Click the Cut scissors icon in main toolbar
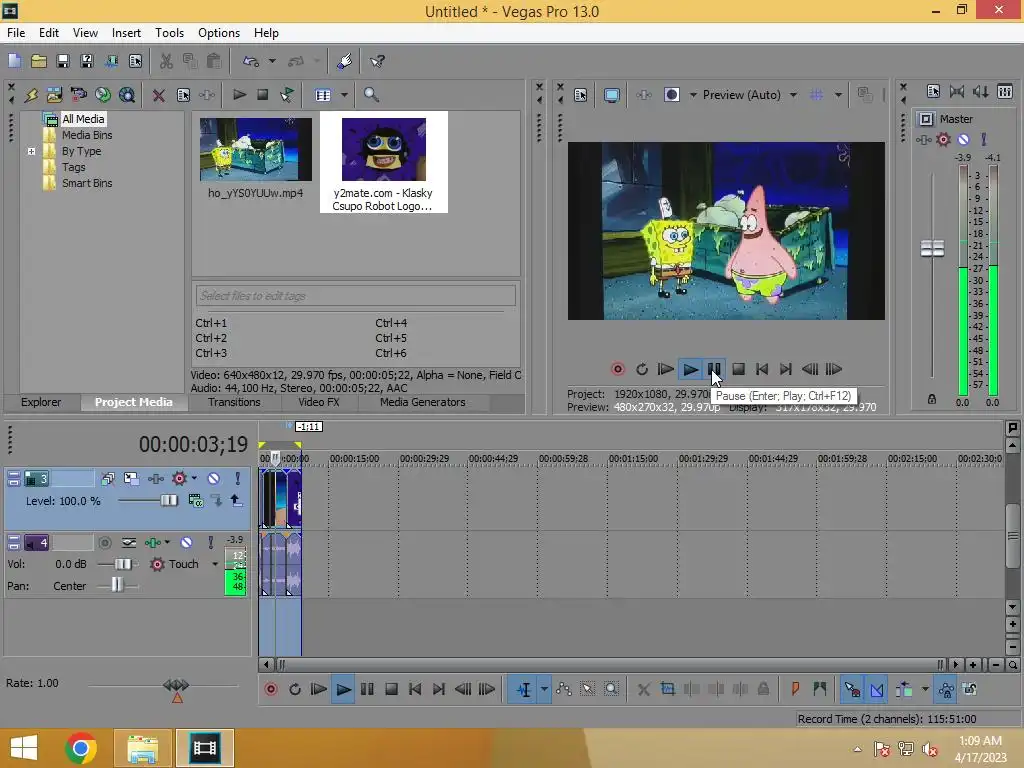Image resolution: width=1024 pixels, height=768 pixels. pos(166,61)
